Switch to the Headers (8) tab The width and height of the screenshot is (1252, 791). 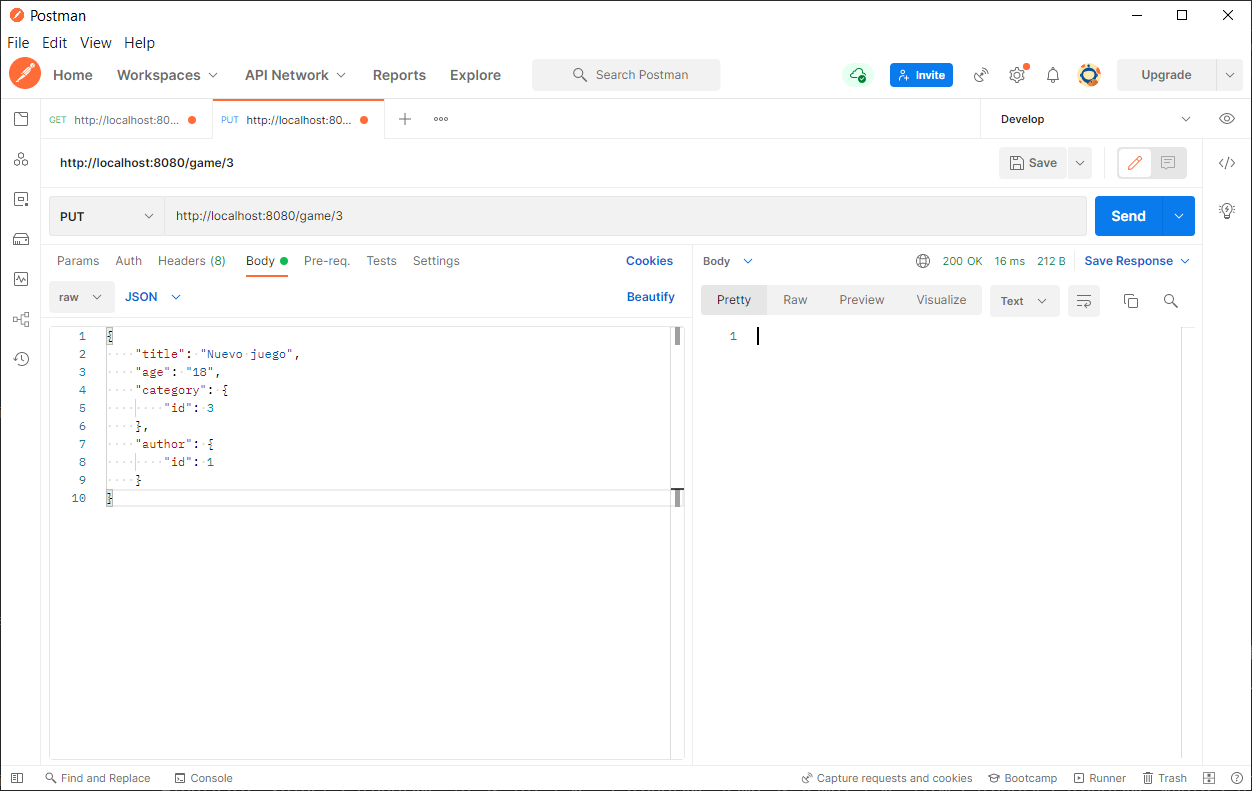pos(191,261)
